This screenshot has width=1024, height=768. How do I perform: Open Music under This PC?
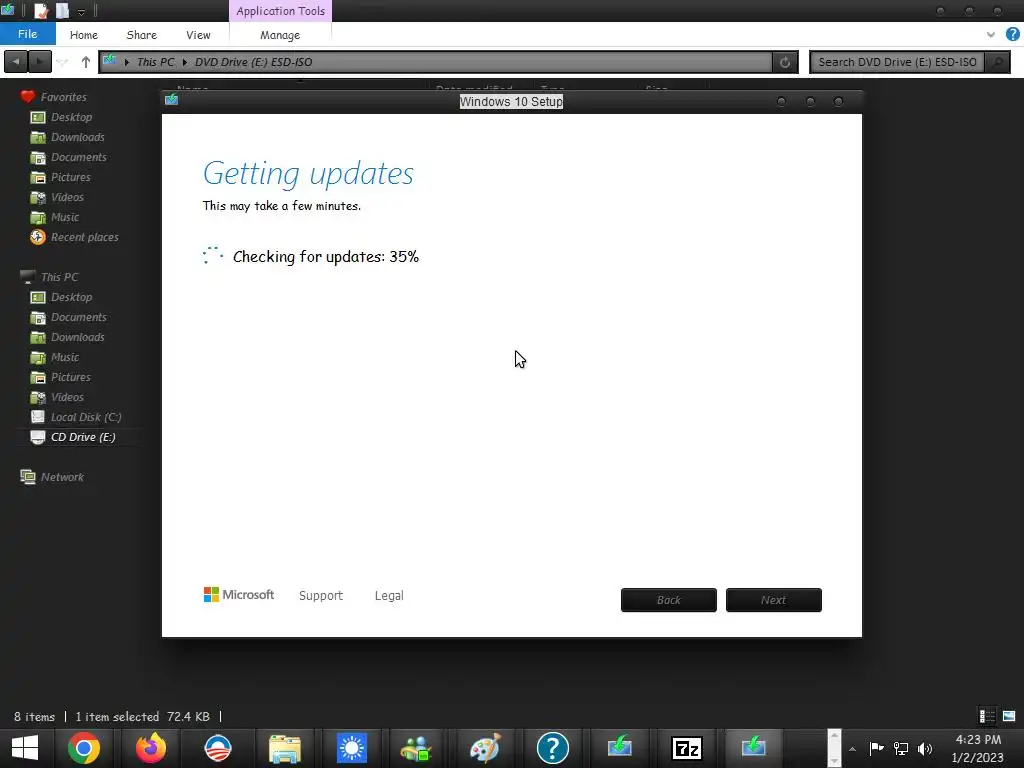point(65,357)
